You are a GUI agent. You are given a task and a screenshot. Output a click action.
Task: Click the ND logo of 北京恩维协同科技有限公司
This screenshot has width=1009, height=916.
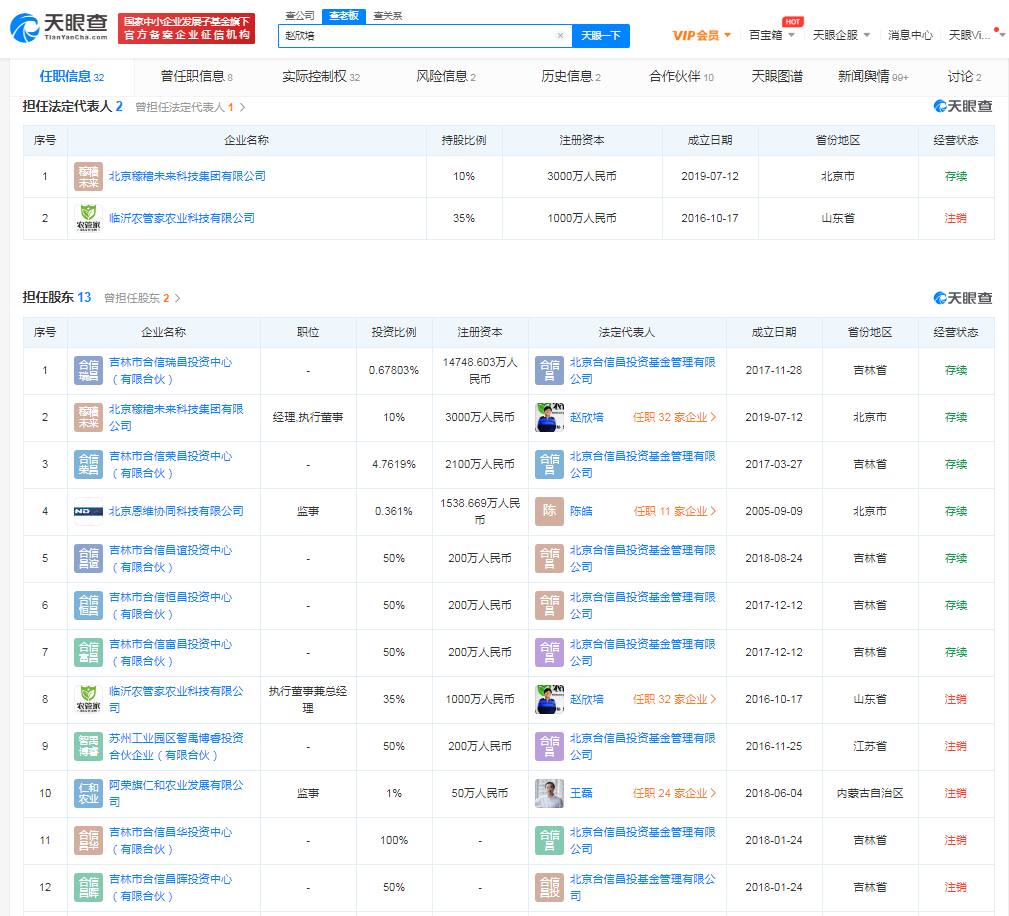(88, 512)
